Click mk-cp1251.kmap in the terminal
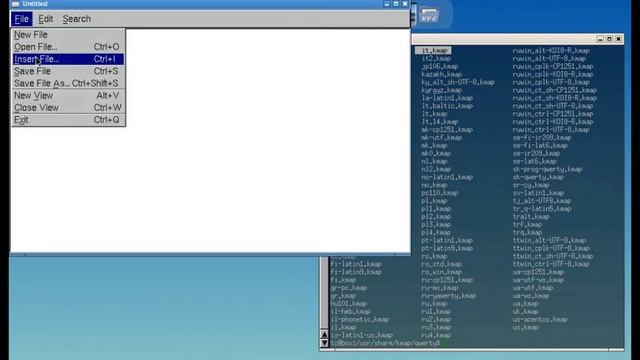 447,130
